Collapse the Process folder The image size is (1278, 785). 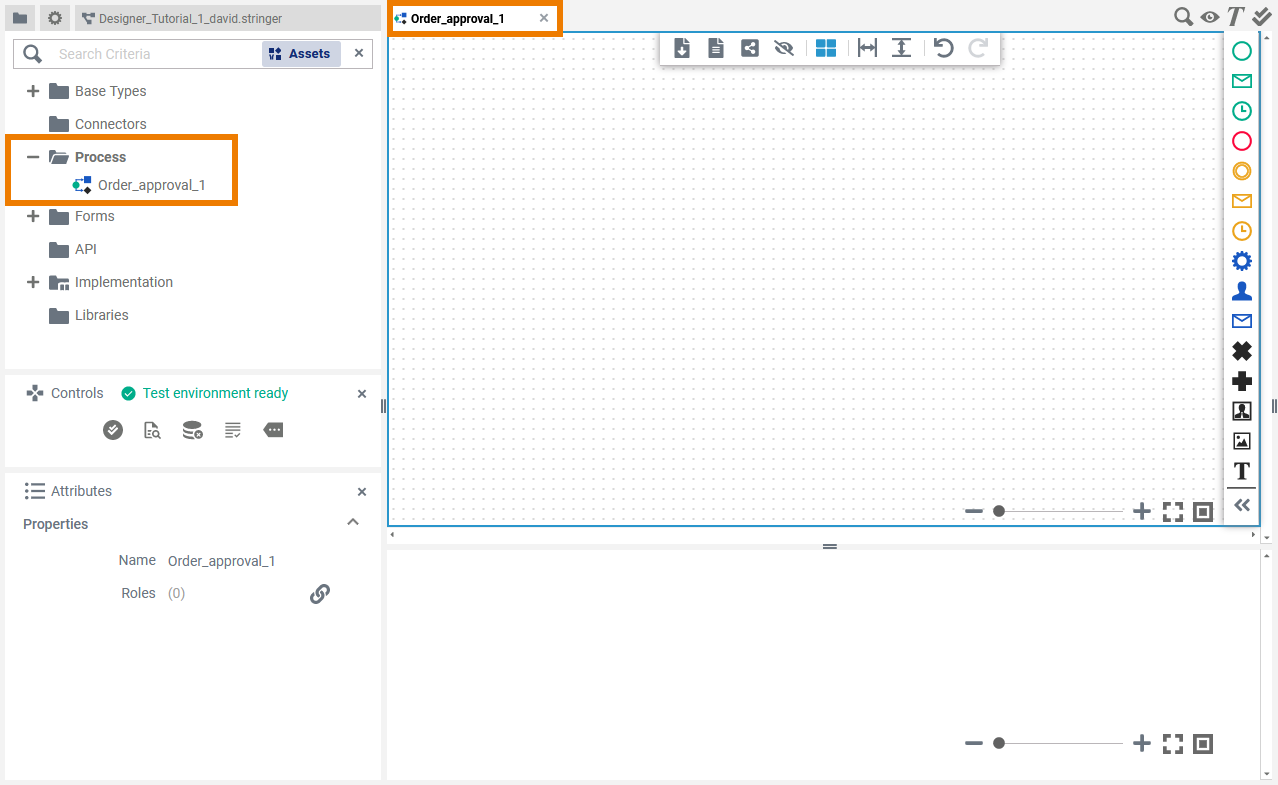tap(33, 157)
